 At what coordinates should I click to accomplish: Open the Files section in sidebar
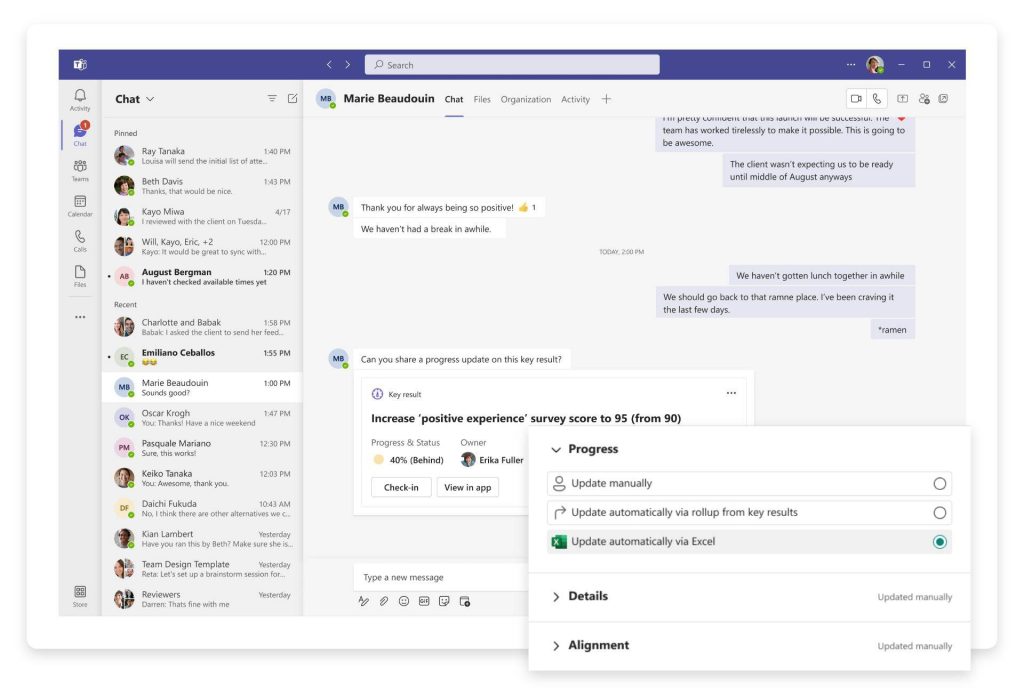coord(80,276)
